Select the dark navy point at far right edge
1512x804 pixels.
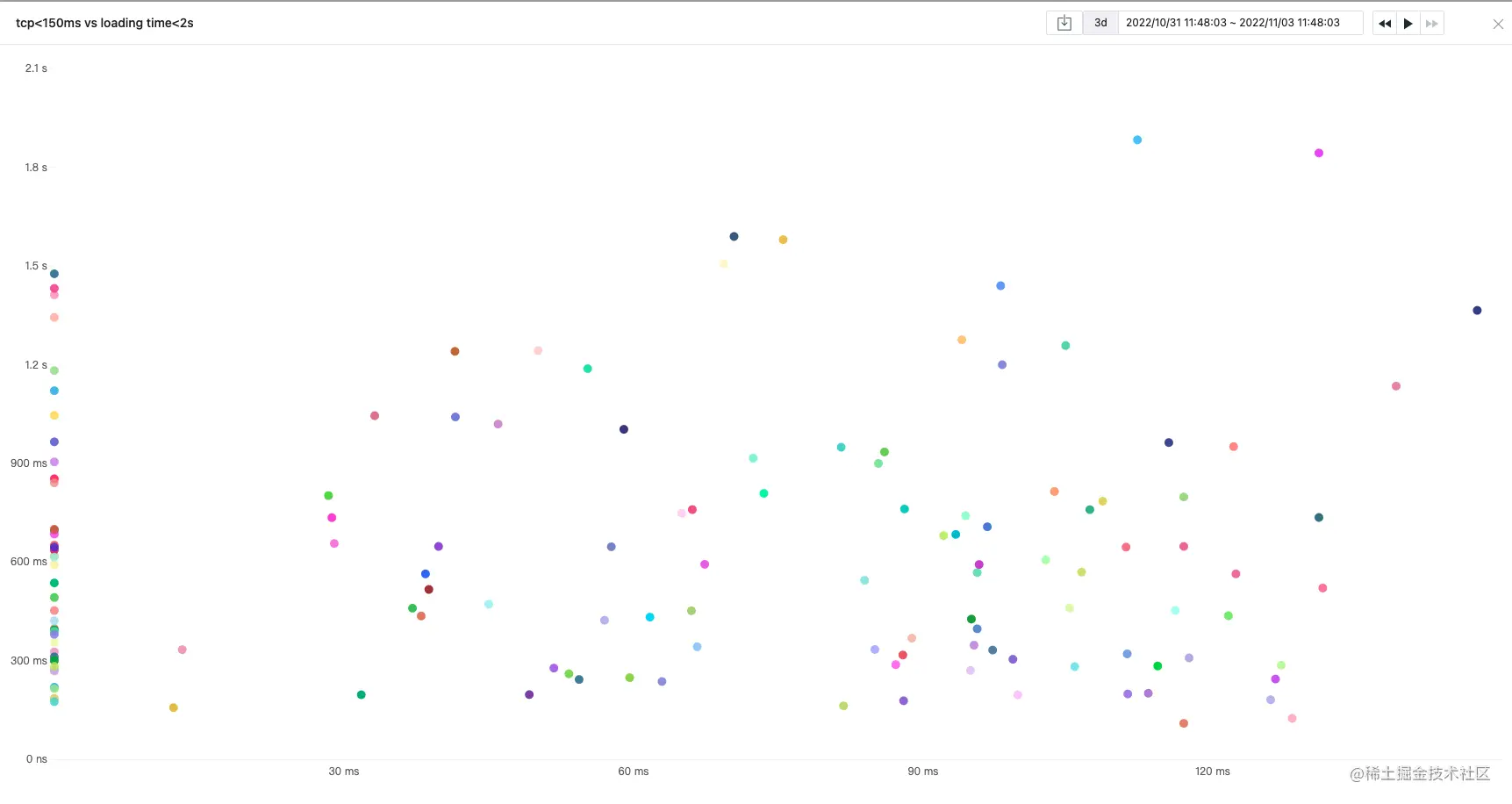click(1477, 311)
